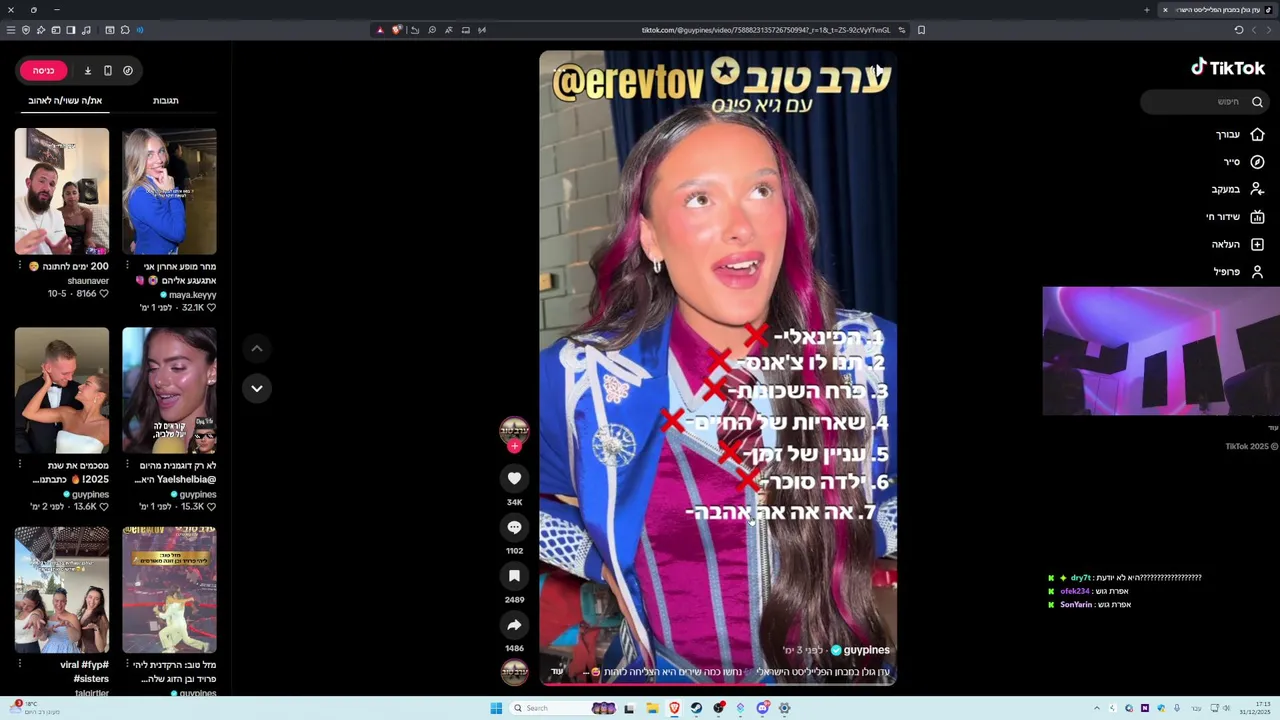This screenshot has width=1280, height=720.
Task: Show hidden system tray icons
Action: 1097,708
